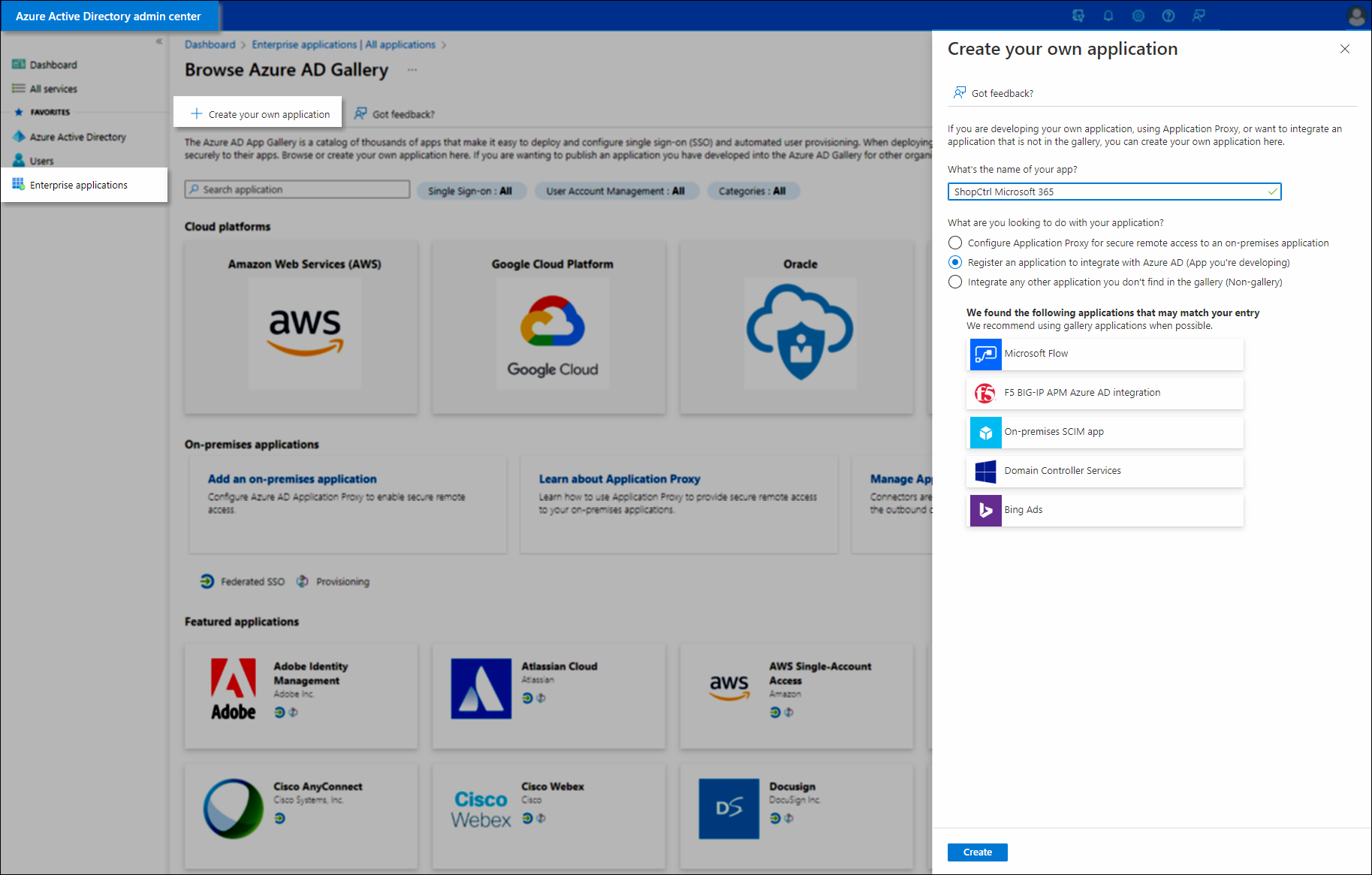Go to Azure Active Directory sidebar item
The image size is (1372, 875).
[x=77, y=137]
